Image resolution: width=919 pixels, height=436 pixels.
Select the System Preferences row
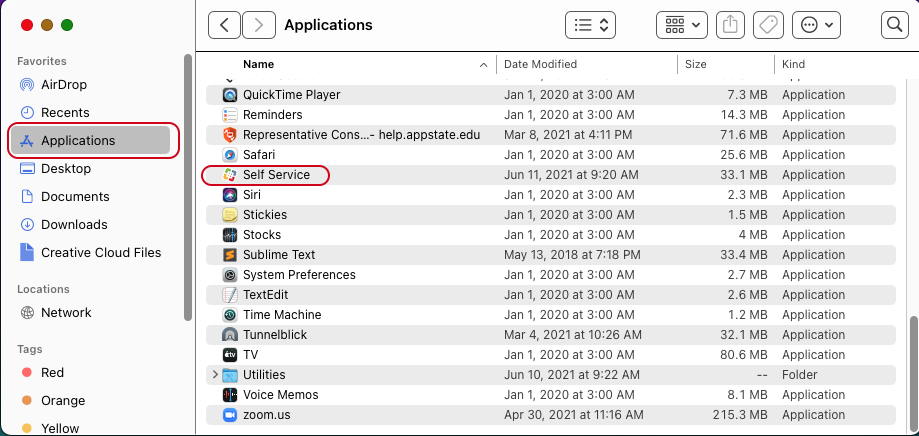click(x=550, y=274)
